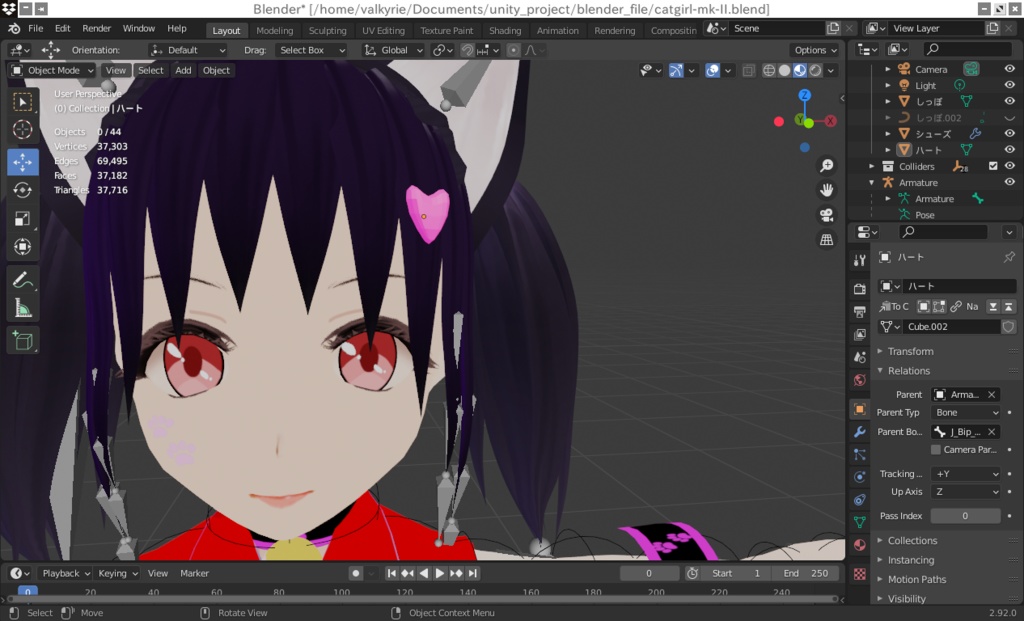Toggle camera view icon in viewport
The width and height of the screenshot is (1024, 621).
coord(827,215)
